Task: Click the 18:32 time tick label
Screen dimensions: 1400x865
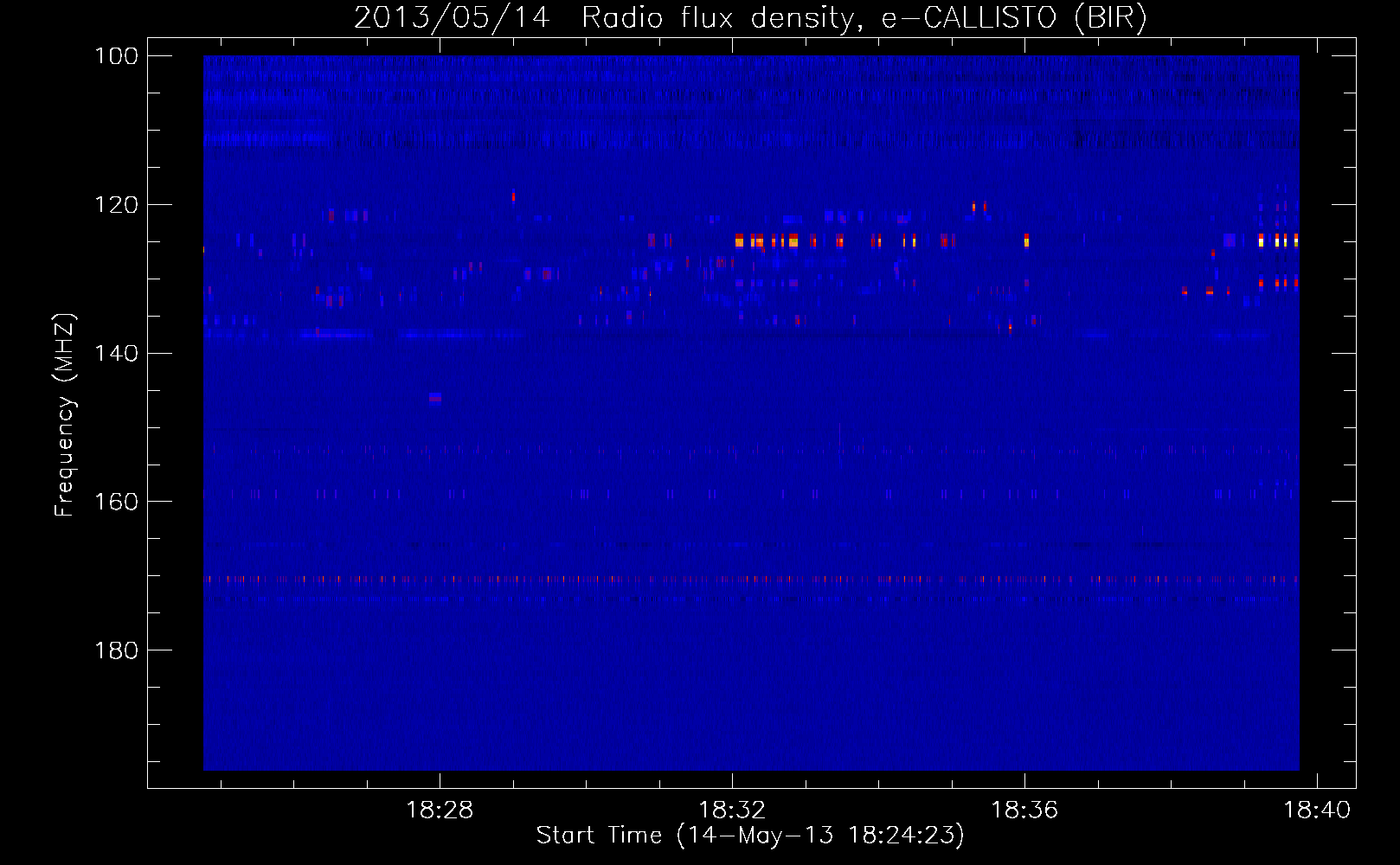Action: pyautogui.click(x=732, y=811)
